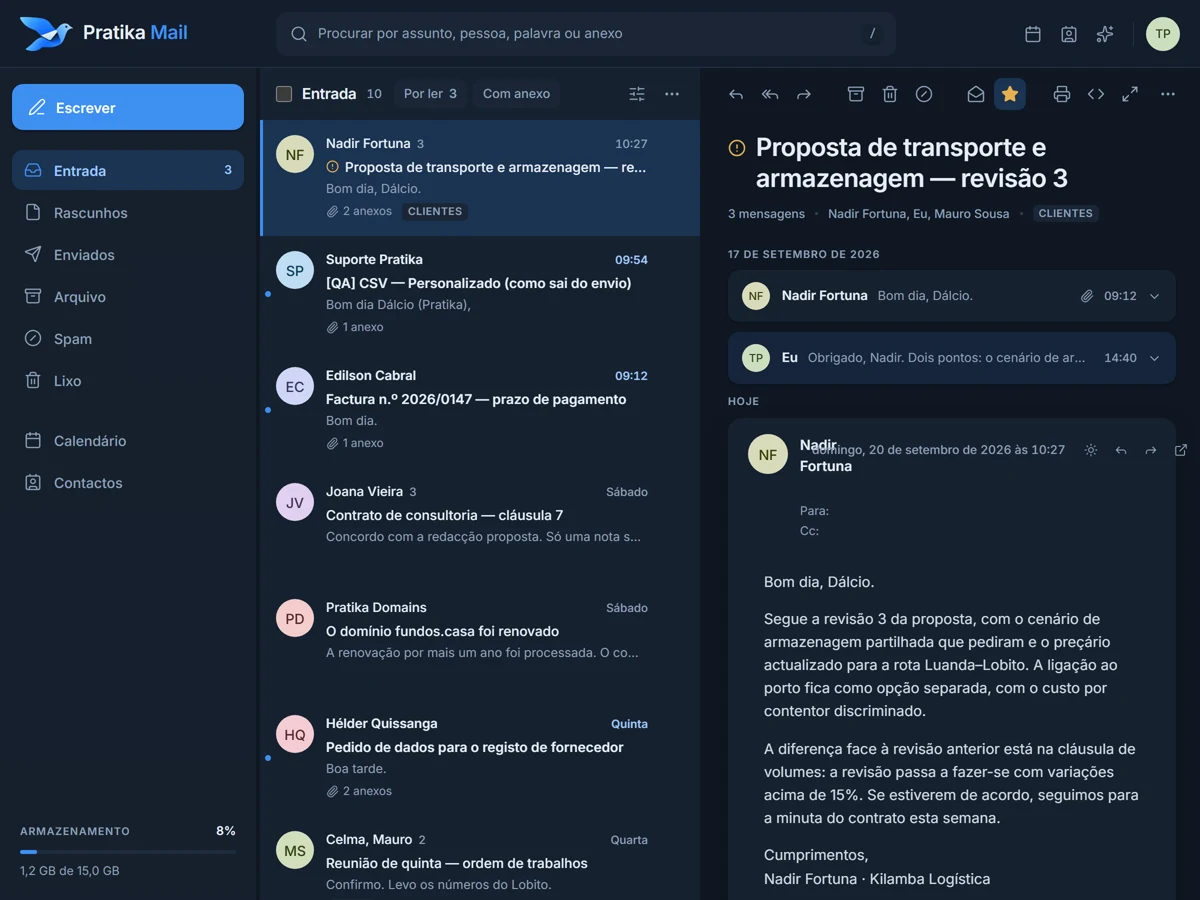Go to the Enviados folder
The height and width of the screenshot is (900, 1200).
tap(128, 255)
